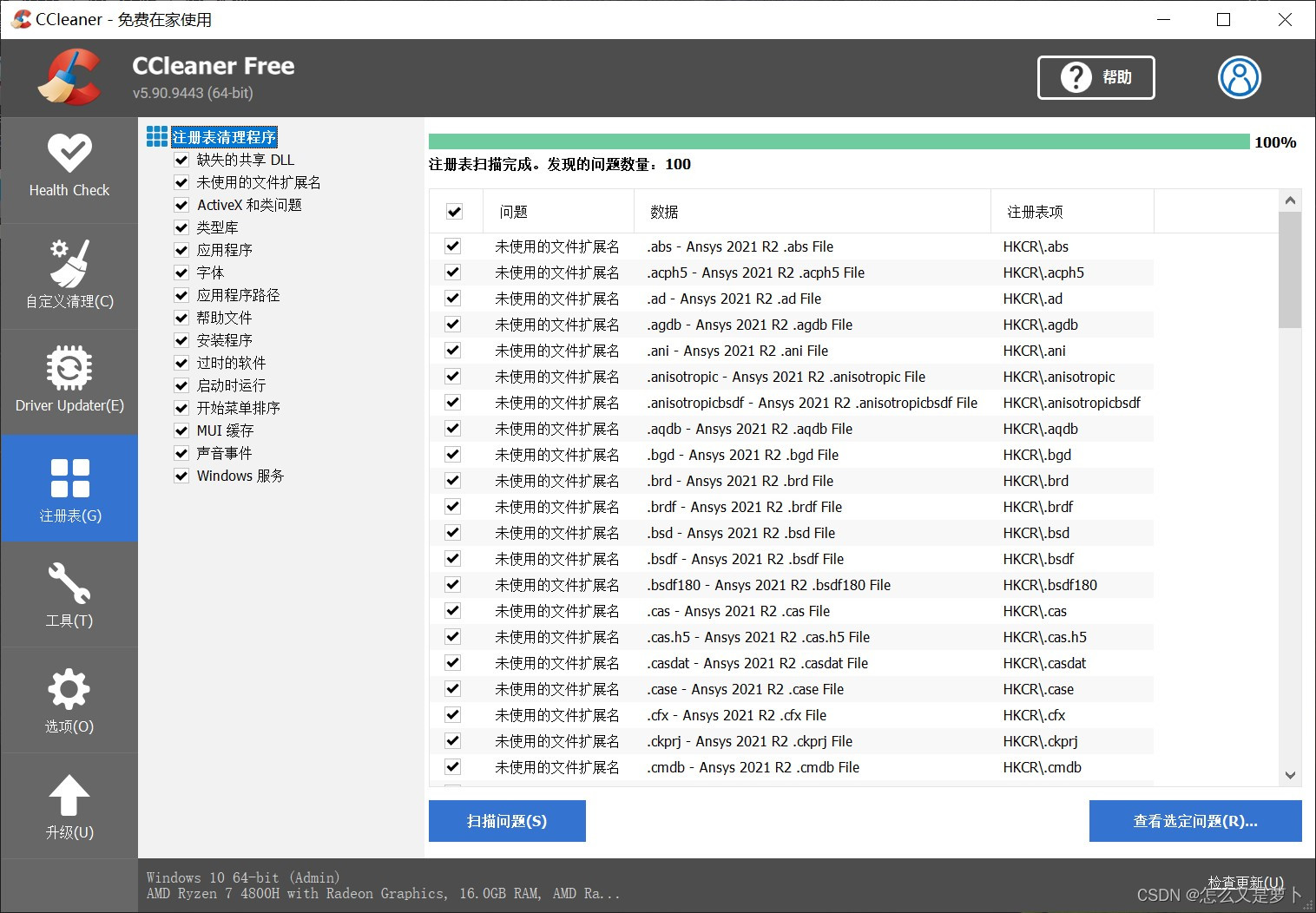This screenshot has width=1316, height=913.
Task: Click the green scan progress bar
Action: click(839, 142)
